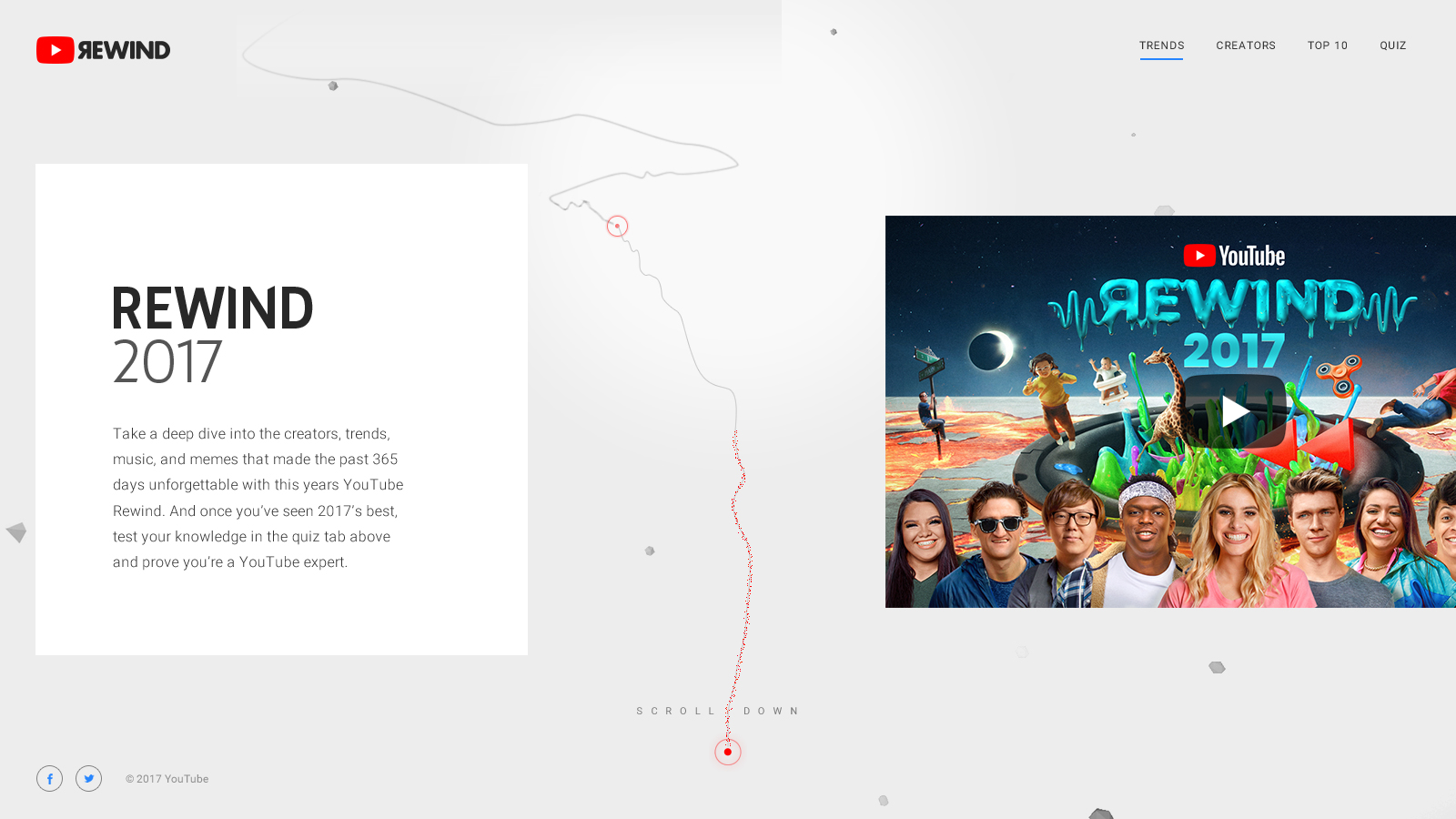Click the Scroll Down label
1456x819 pixels.
718,712
